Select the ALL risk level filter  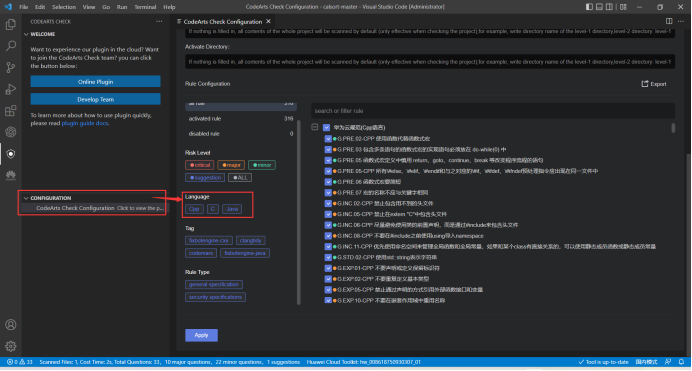pos(240,177)
